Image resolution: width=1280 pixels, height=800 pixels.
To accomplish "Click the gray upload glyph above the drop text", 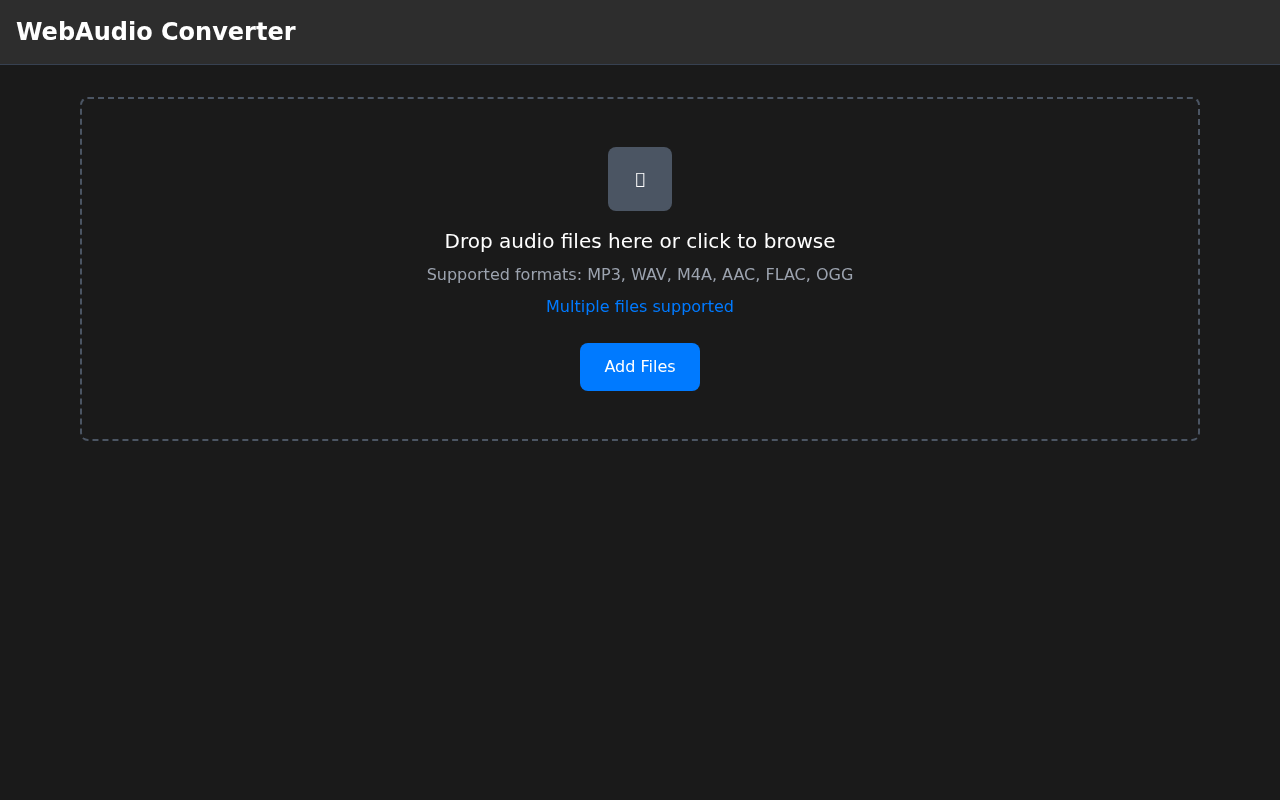I will click(x=640, y=178).
